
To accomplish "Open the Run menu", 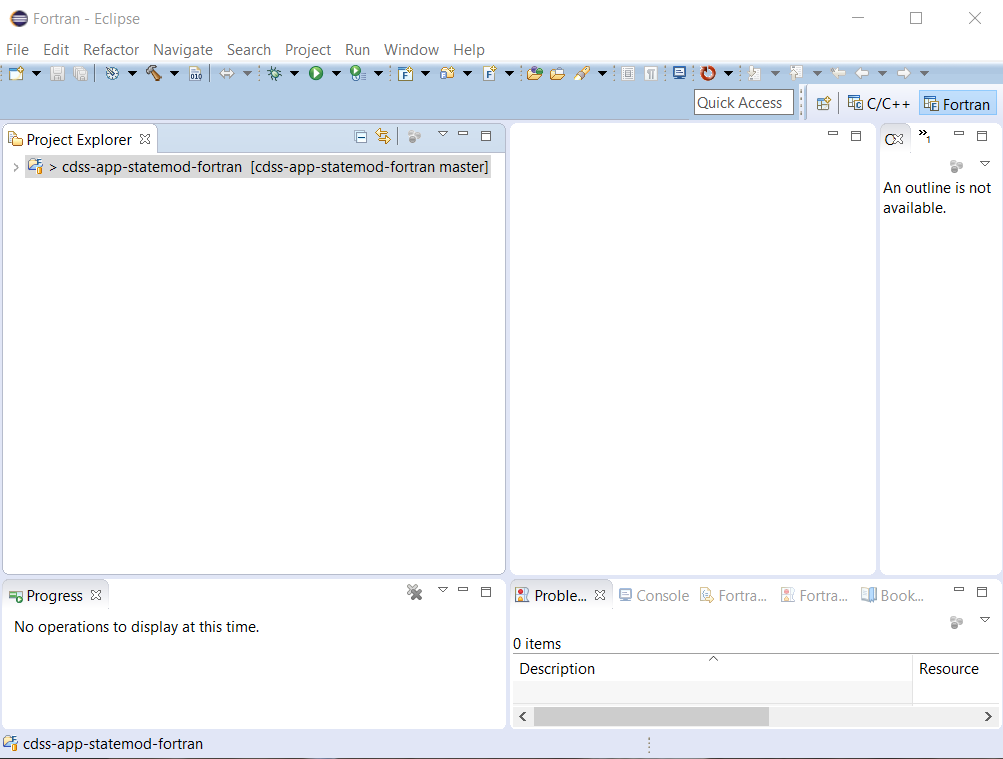I will coord(358,50).
